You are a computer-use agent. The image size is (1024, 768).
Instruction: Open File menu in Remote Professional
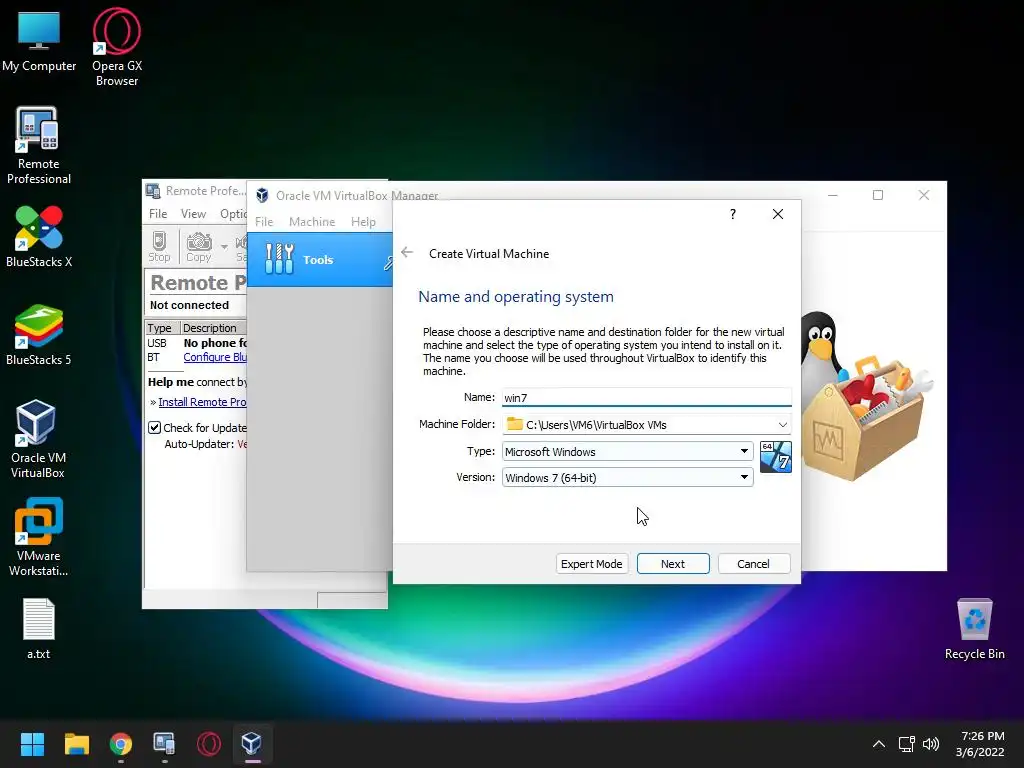pyautogui.click(x=158, y=214)
